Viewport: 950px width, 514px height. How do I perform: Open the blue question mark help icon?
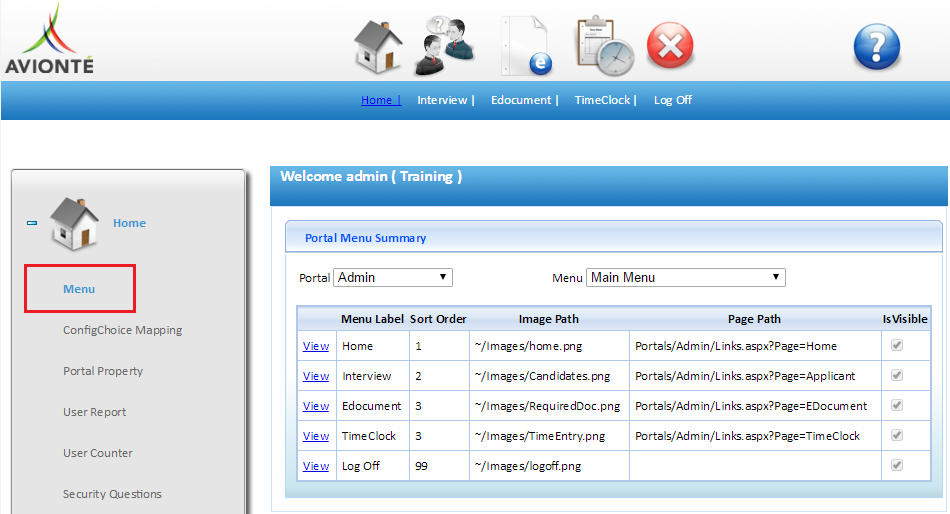877,46
